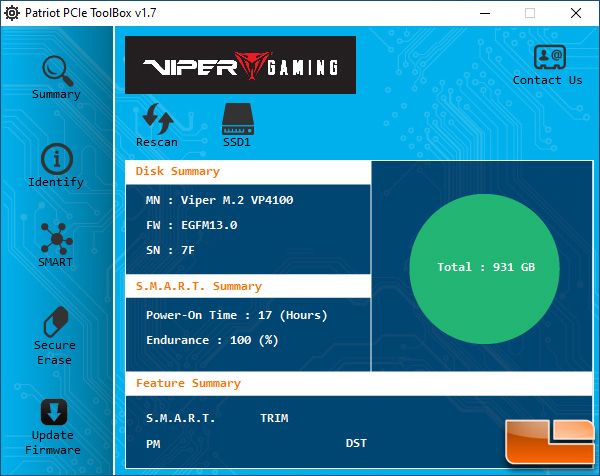Screen dimensions: 600x476
Task: Click the serial number line SN : 7F
Action: [x=170, y=250]
